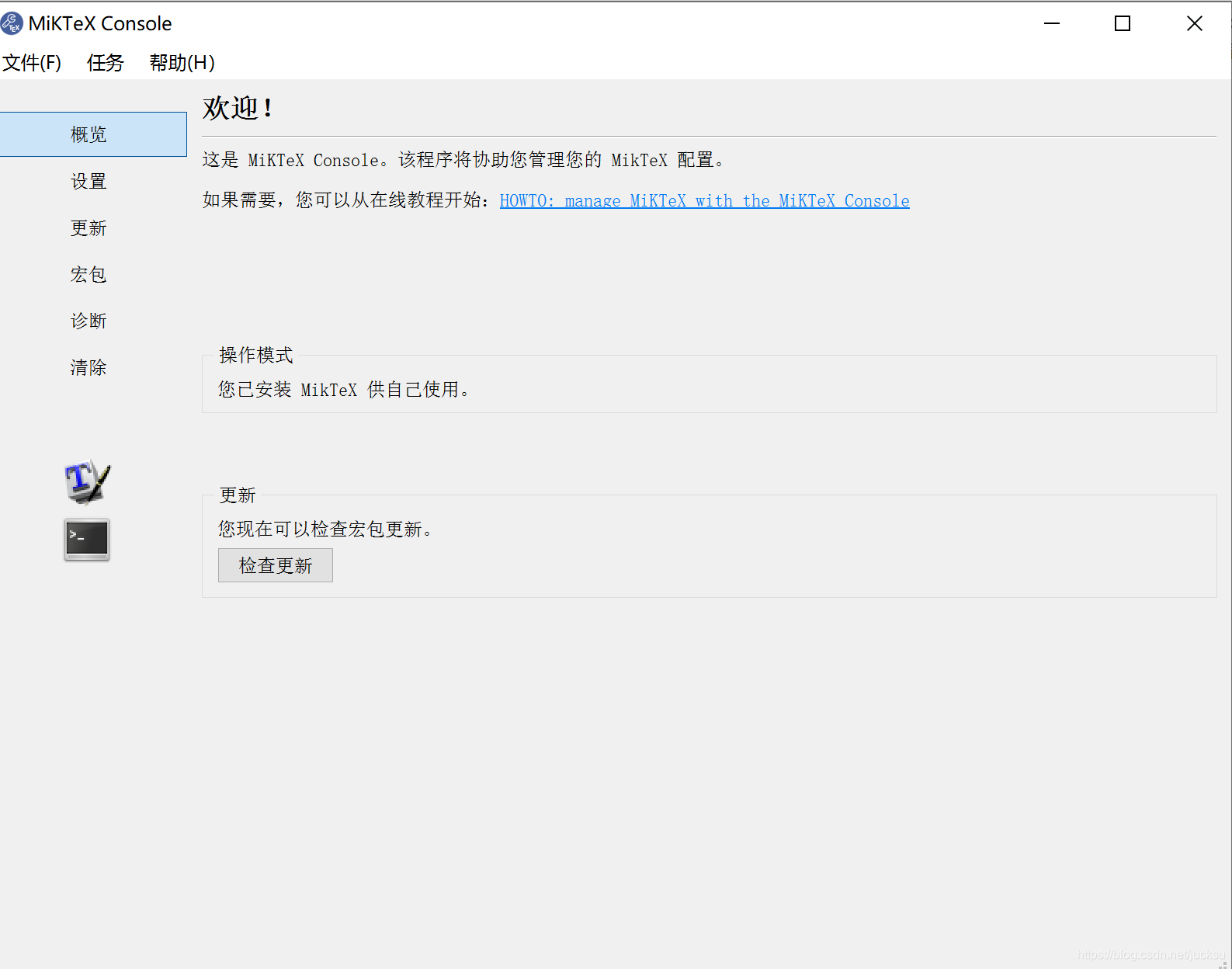Minimize the MiKTeX Console window
The image size is (1232, 969).
[1052, 24]
